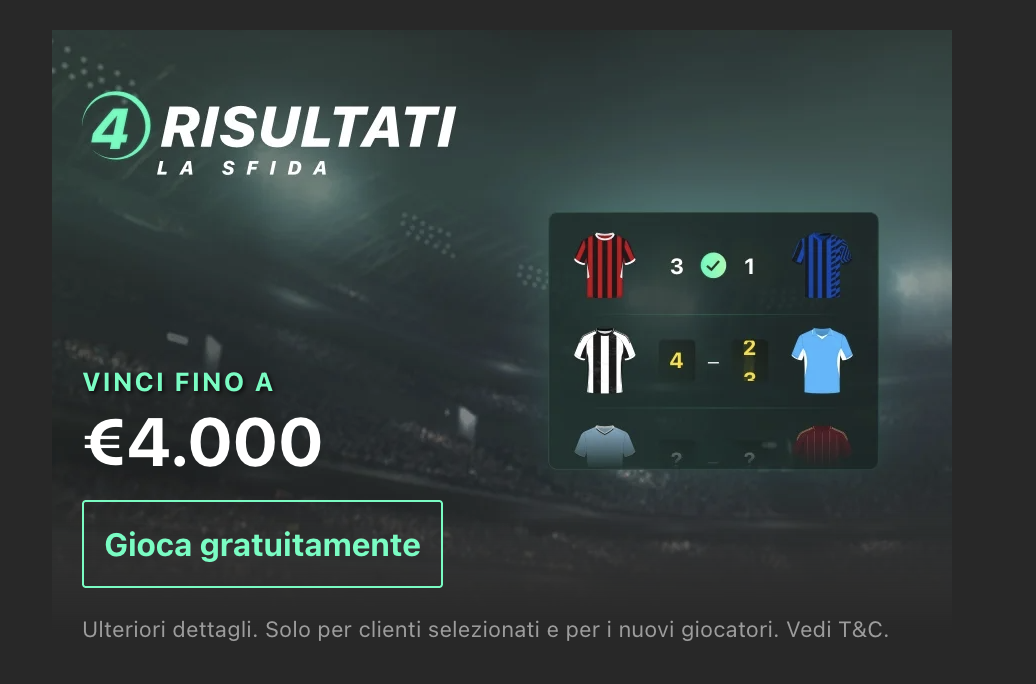
Task: Select the black and white striped jersey
Action: [x=605, y=361]
